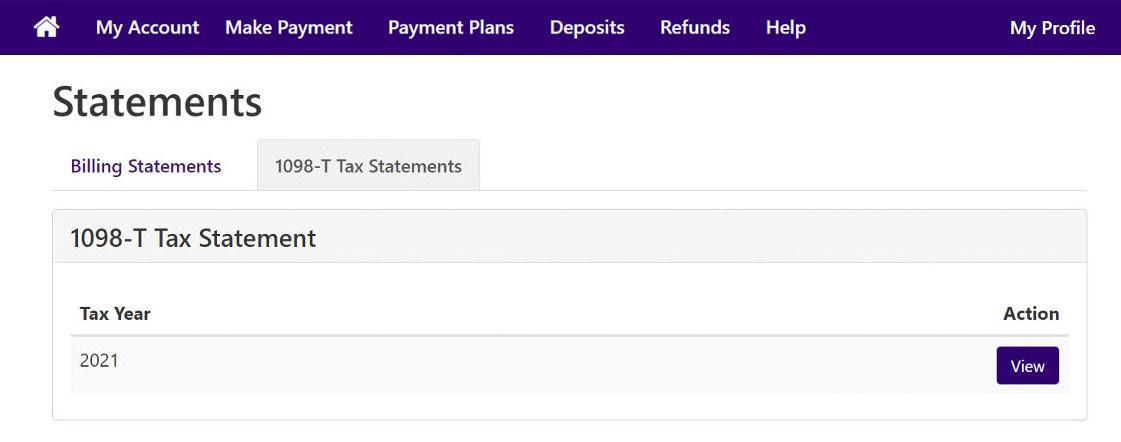Open the Deposits section
The width and height of the screenshot is (1121, 442).
tap(587, 27)
